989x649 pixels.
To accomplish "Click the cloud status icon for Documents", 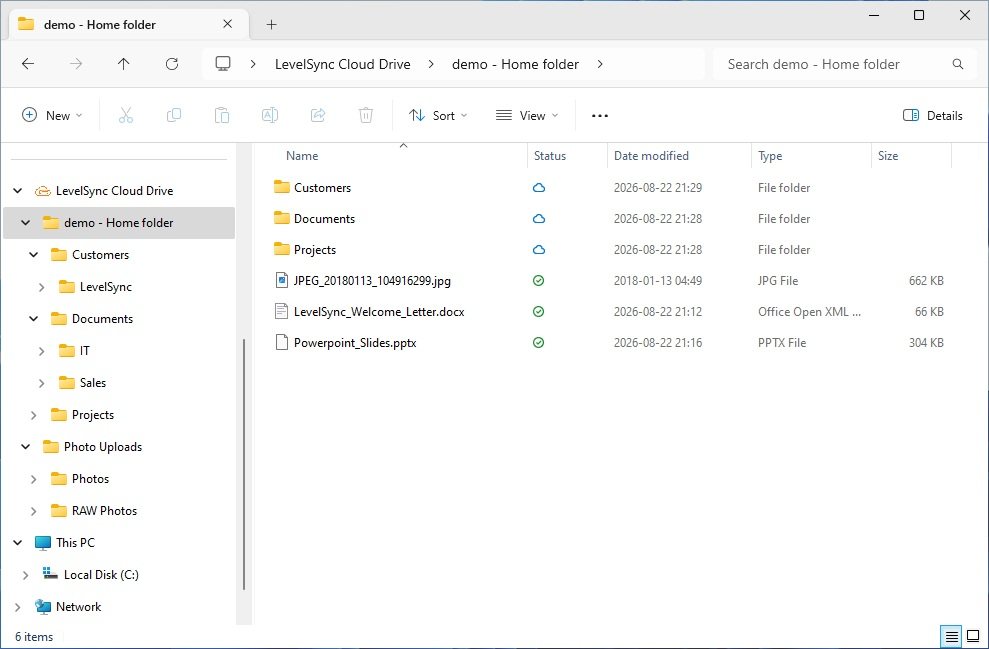I will 539,218.
